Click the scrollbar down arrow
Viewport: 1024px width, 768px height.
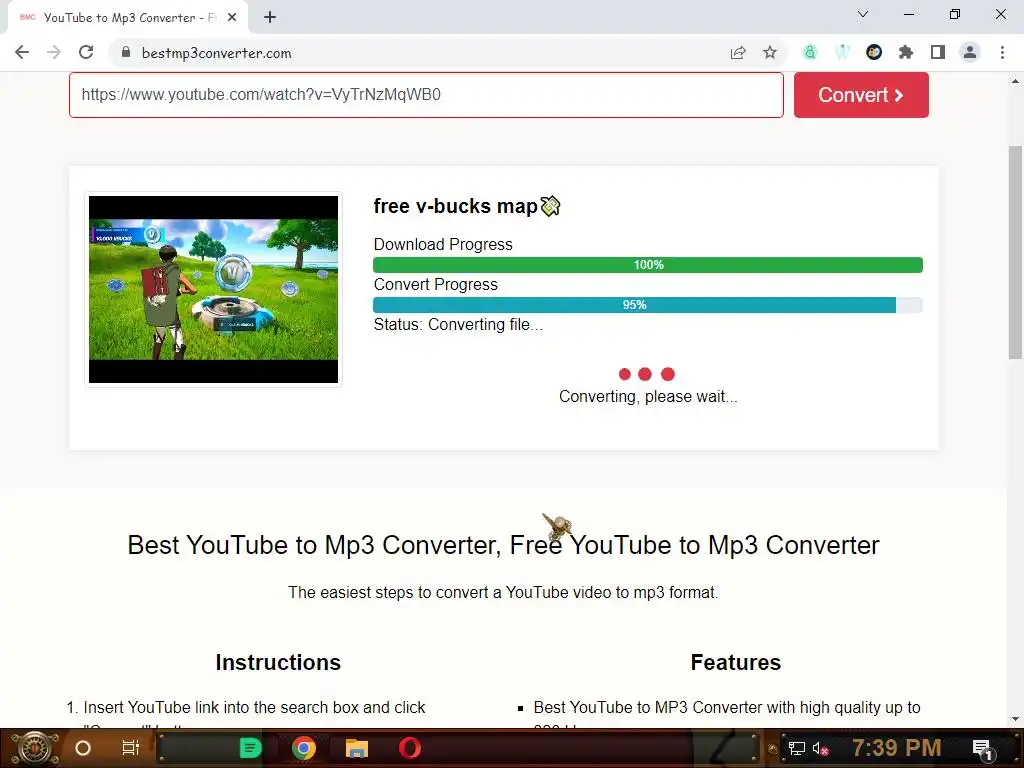(1015, 719)
